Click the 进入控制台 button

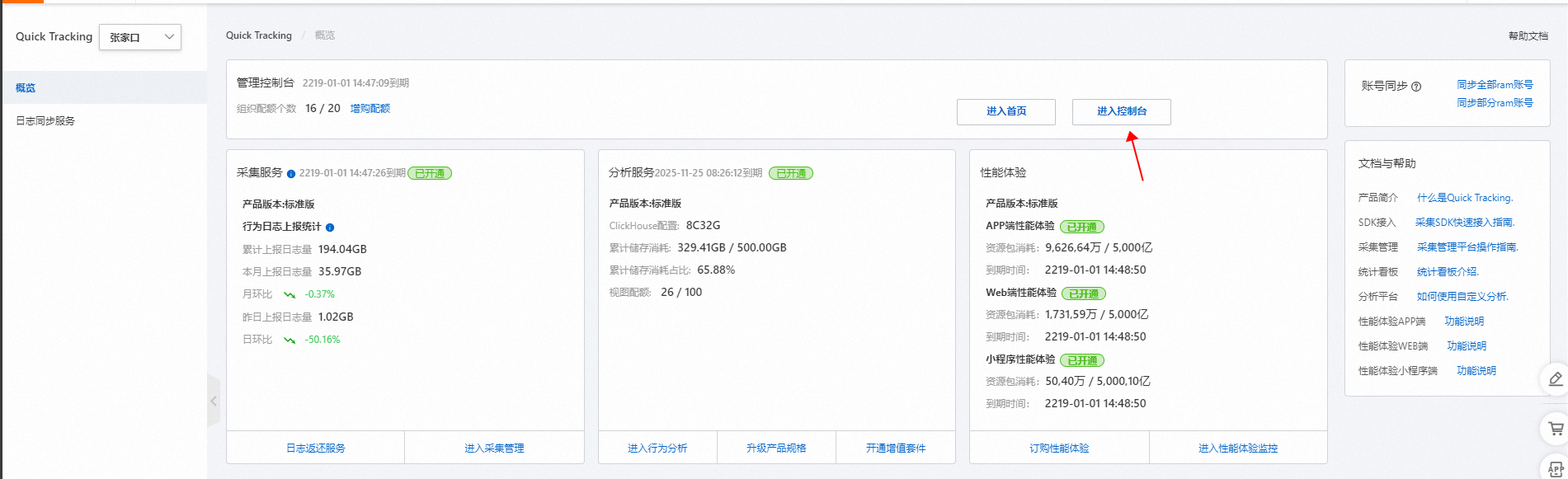point(1122,111)
